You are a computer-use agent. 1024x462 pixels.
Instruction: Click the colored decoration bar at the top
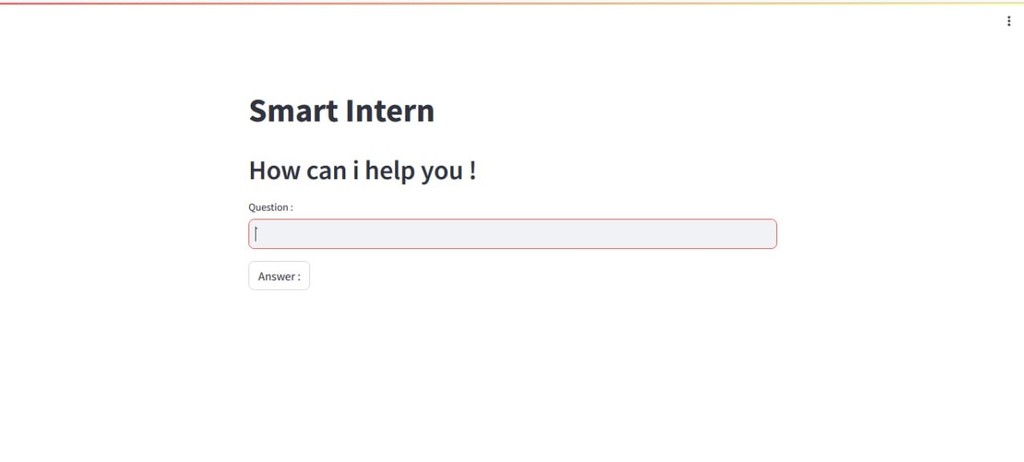click(x=512, y=3)
